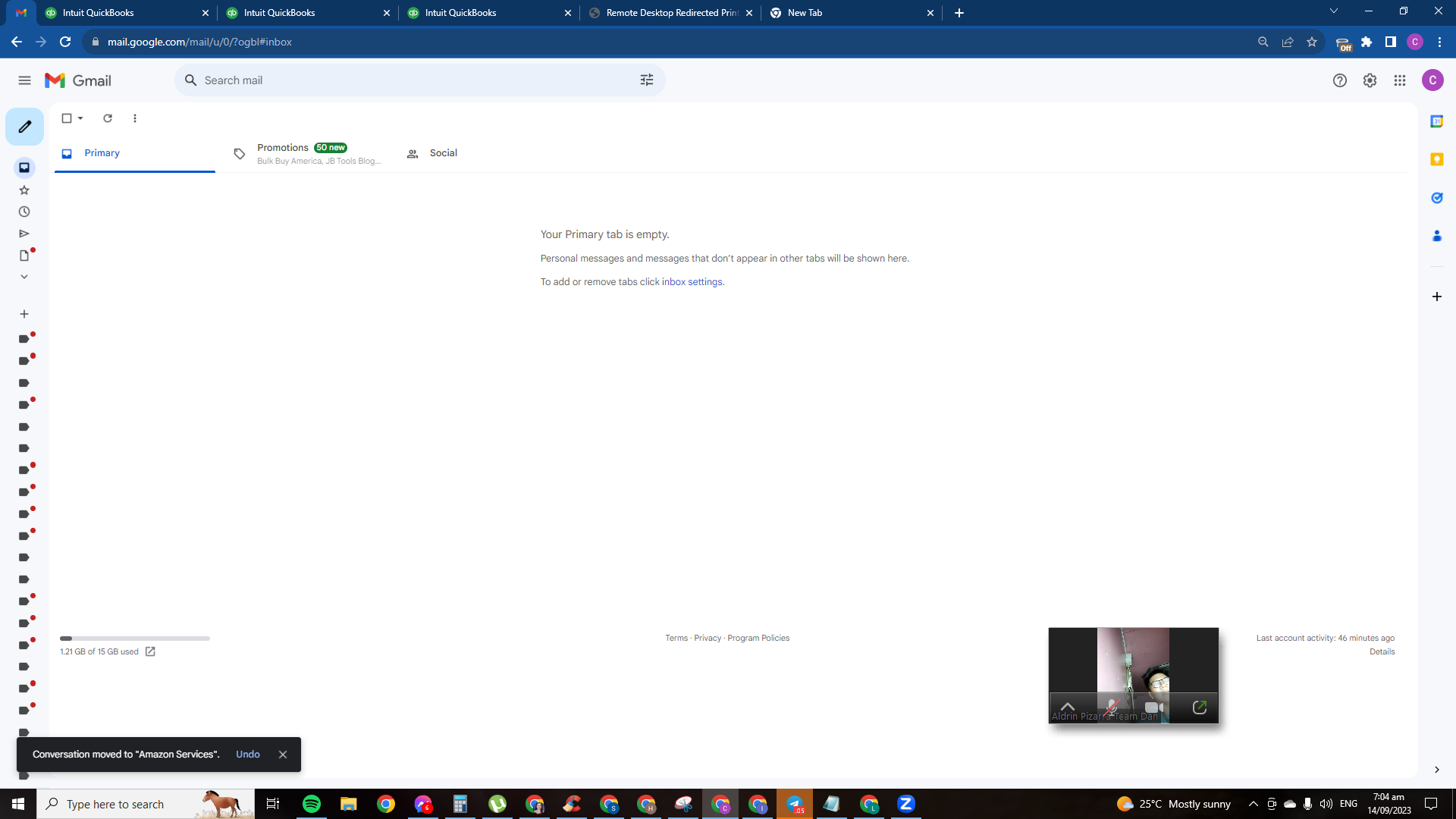Open the tab search dropdown chevron
1456x819 pixels.
(x=1334, y=11)
